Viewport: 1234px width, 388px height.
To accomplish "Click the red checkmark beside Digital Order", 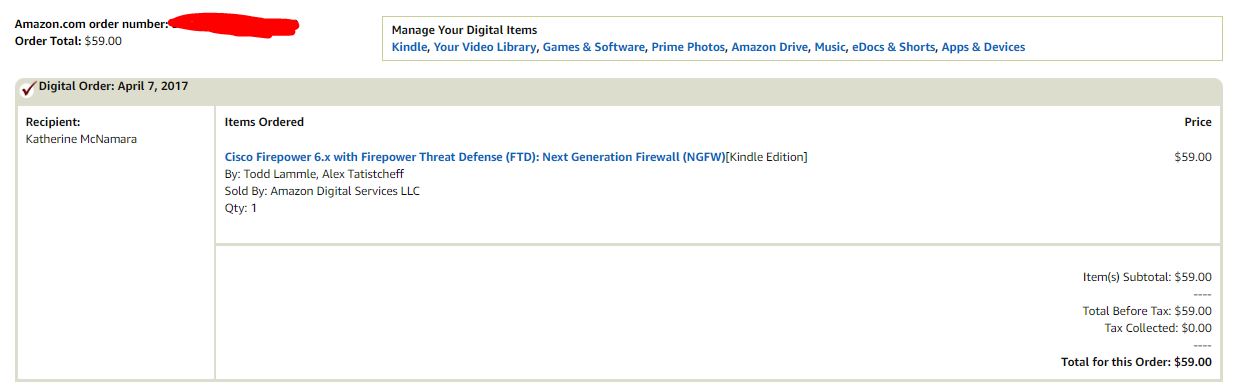I will tap(28, 89).
